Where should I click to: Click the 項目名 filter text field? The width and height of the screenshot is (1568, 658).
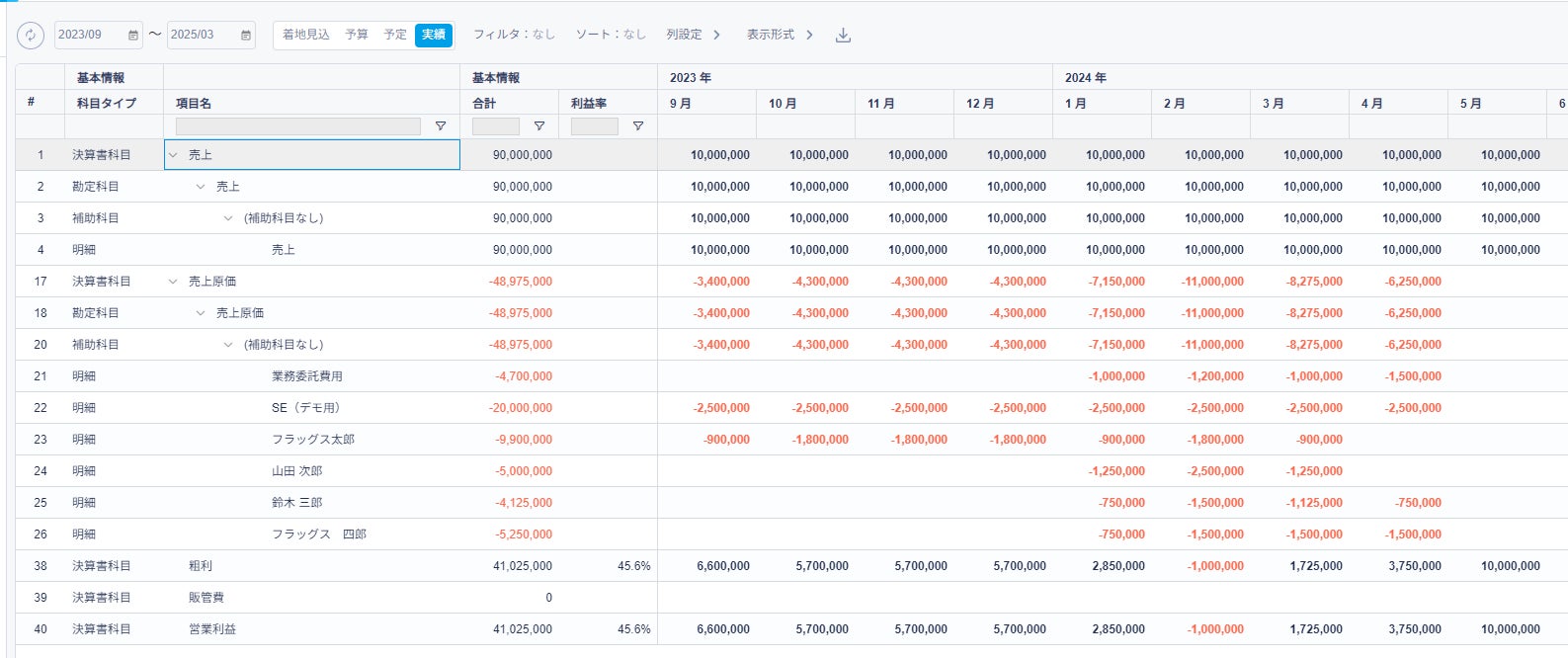click(x=297, y=126)
